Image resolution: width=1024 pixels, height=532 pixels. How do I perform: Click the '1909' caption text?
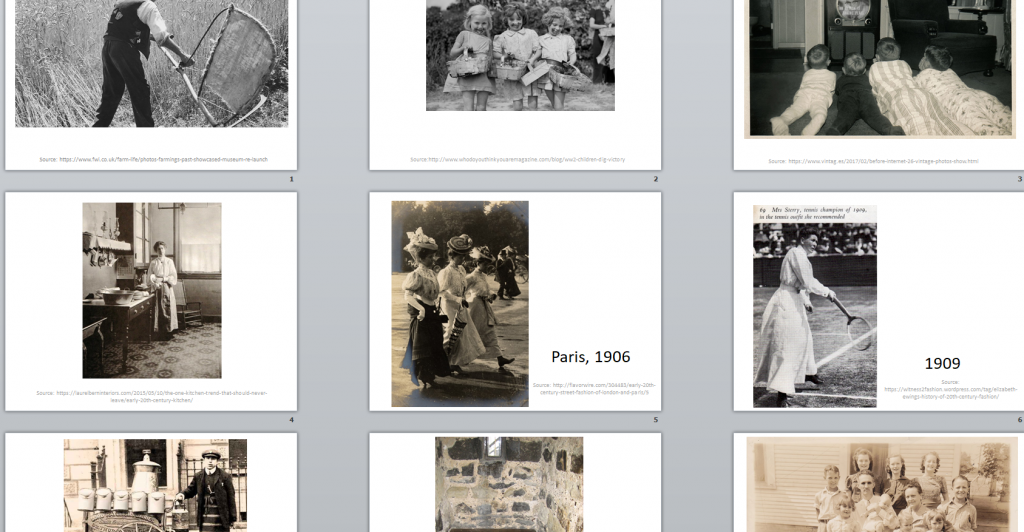942,364
